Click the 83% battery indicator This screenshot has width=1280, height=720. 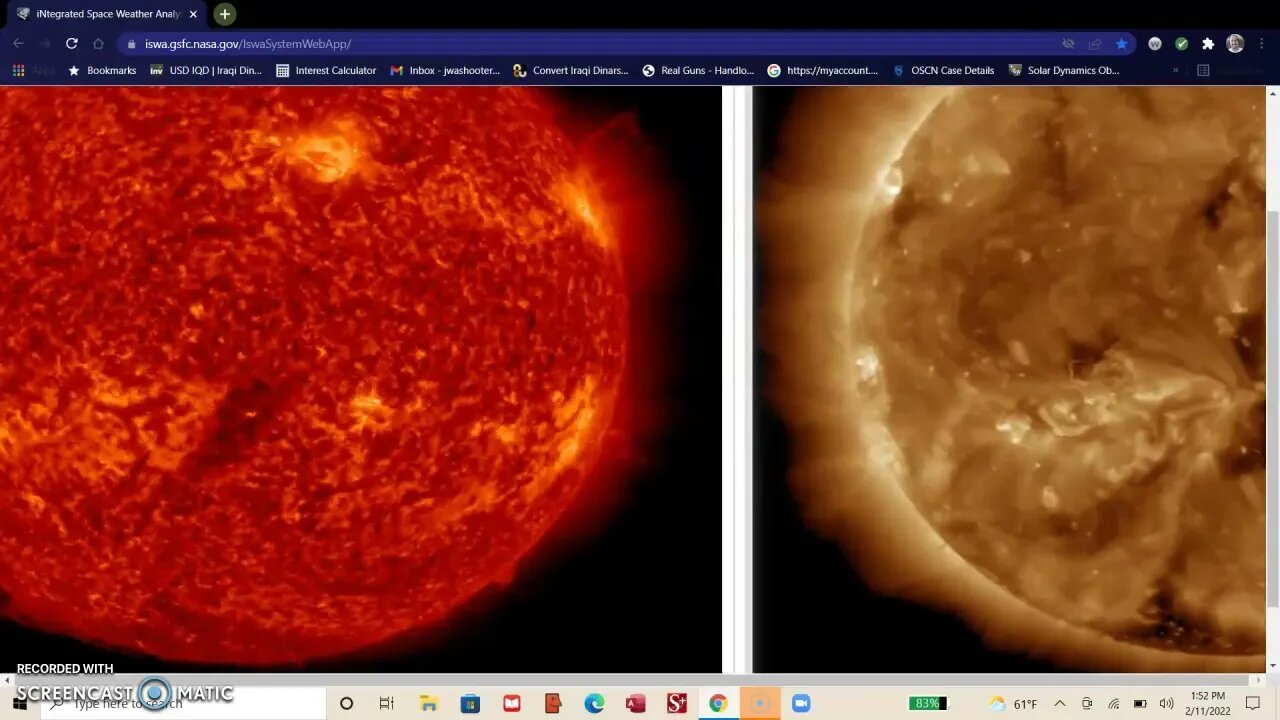coord(928,704)
